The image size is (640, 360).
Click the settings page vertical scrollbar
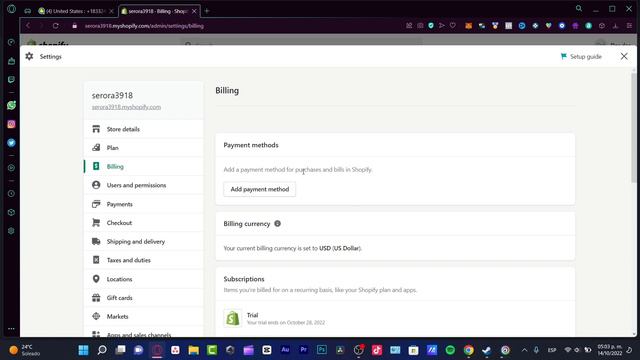tap(633, 127)
